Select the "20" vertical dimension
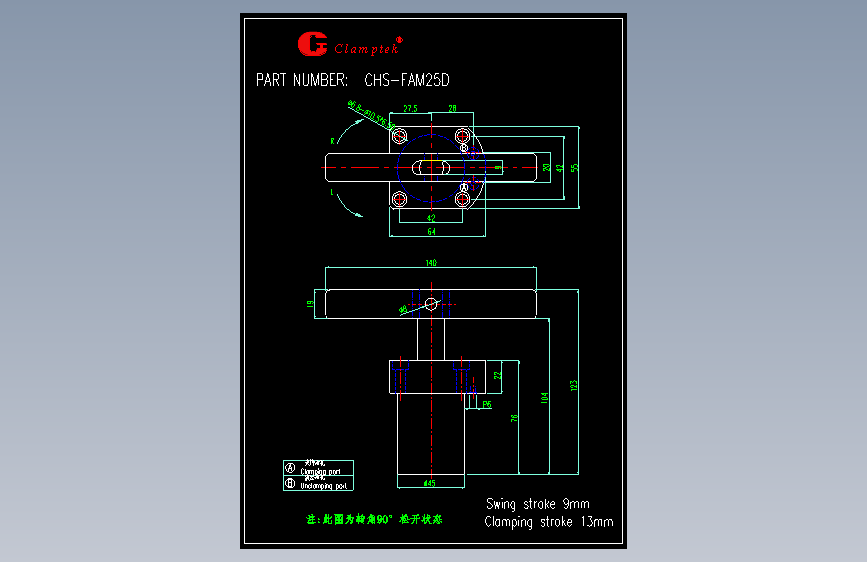 (546, 167)
